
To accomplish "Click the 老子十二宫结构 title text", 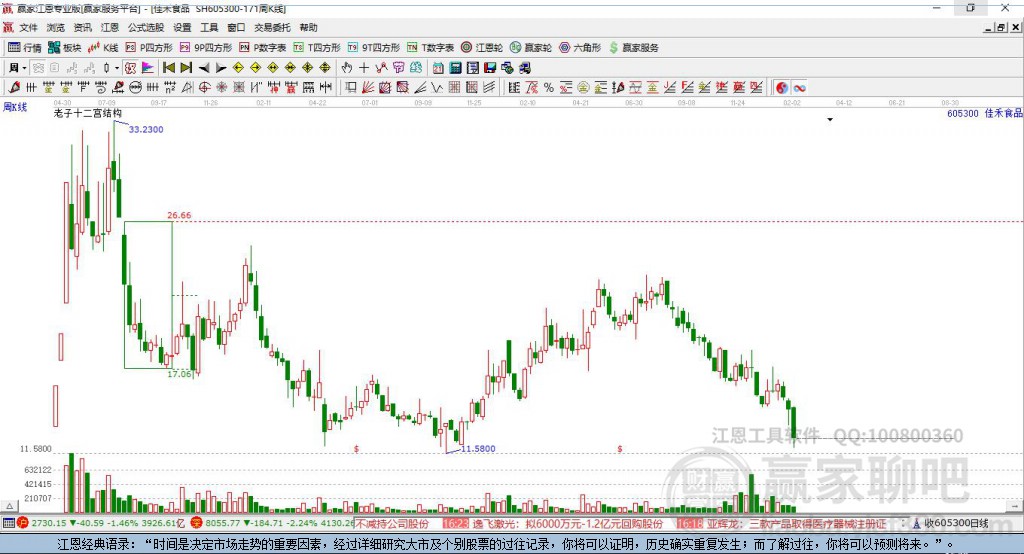I will pyautogui.click(x=88, y=113).
